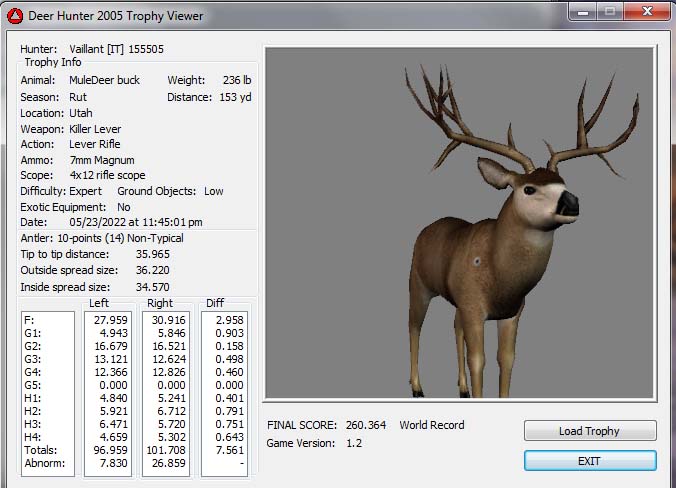676x488 pixels.
Task: Click the deer 3D preview image
Action: [460, 222]
